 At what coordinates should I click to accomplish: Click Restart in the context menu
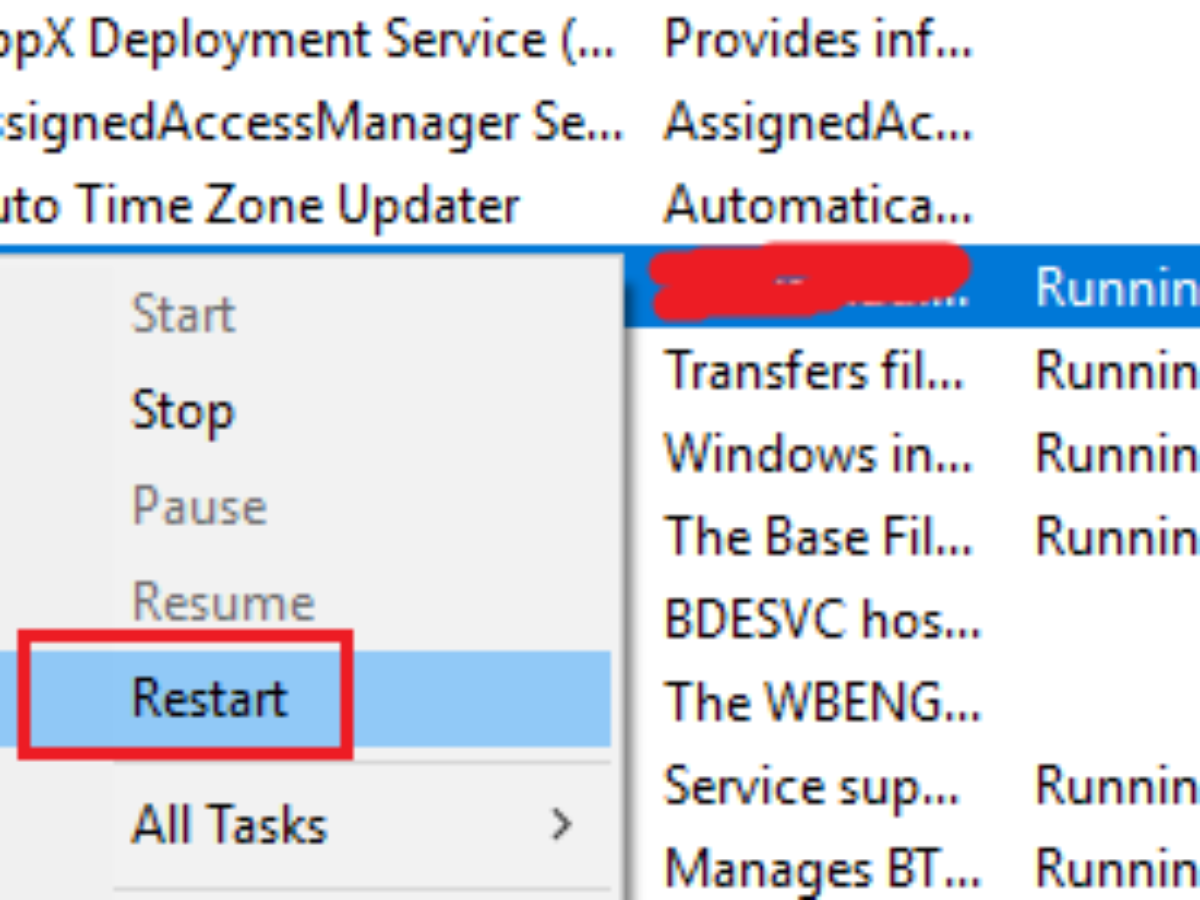click(x=210, y=697)
